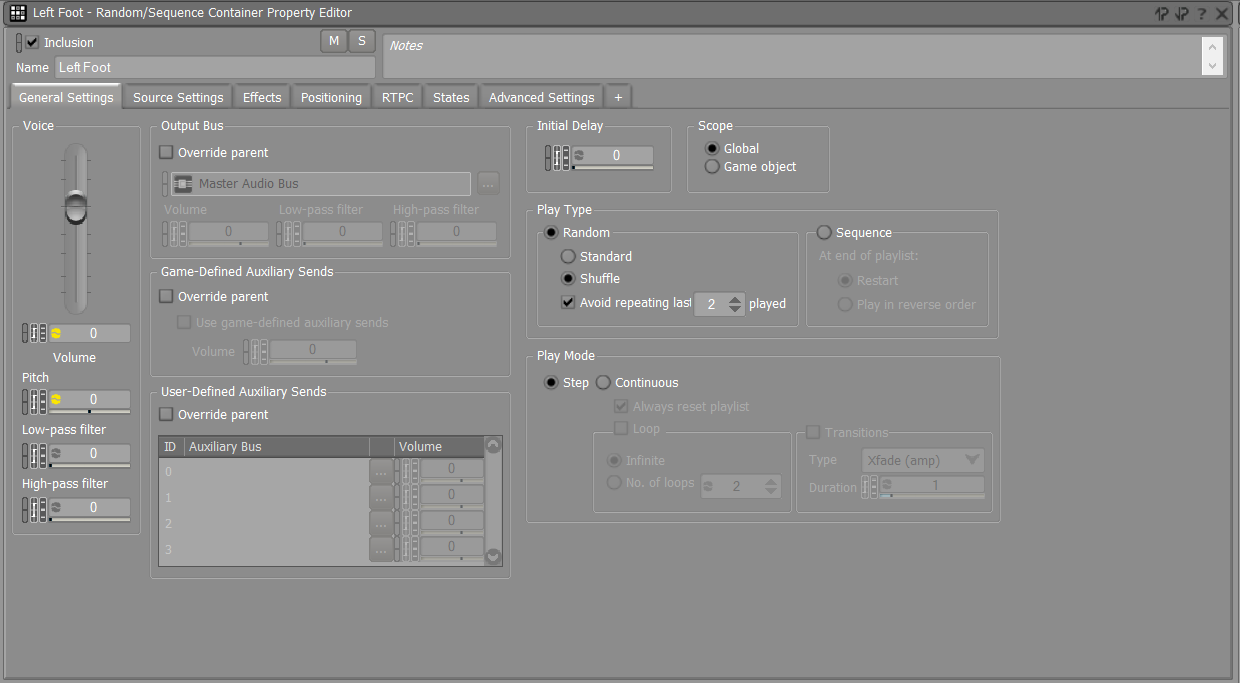Click the M mute button

click(x=333, y=41)
